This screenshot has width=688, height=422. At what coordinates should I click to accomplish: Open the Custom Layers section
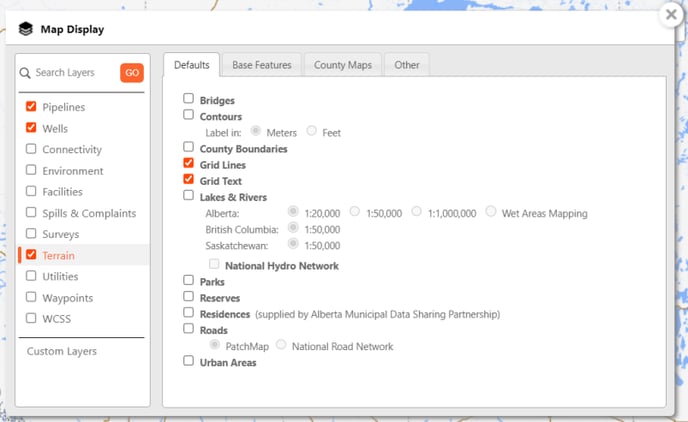tap(62, 351)
